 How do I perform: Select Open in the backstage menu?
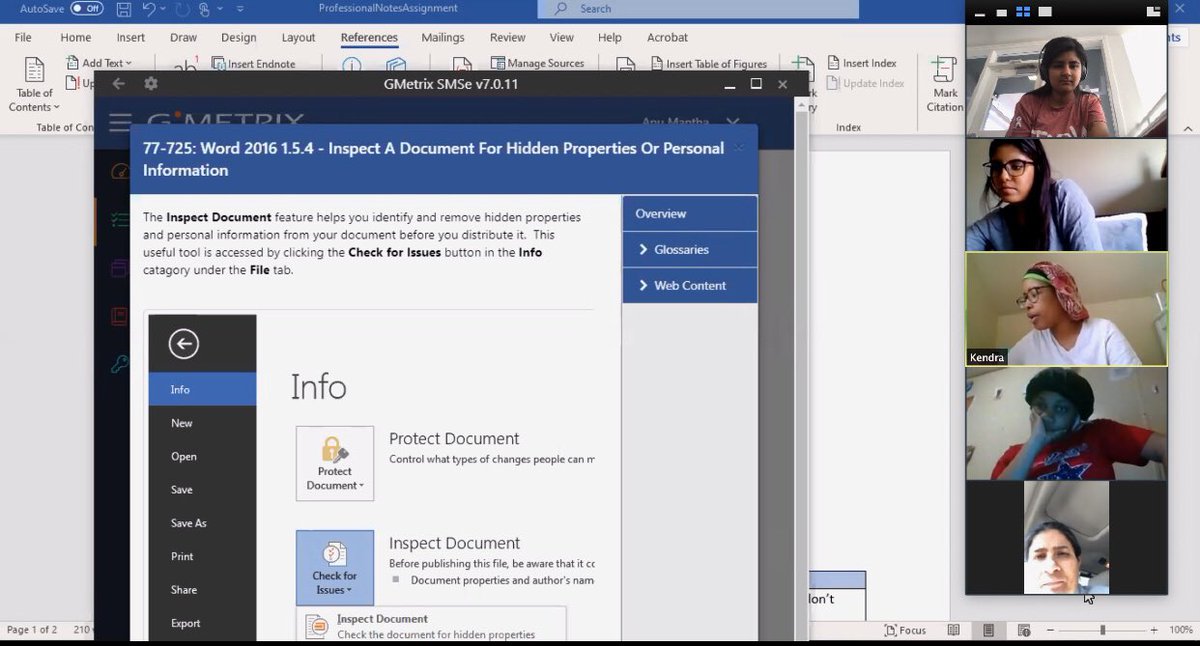(202, 456)
